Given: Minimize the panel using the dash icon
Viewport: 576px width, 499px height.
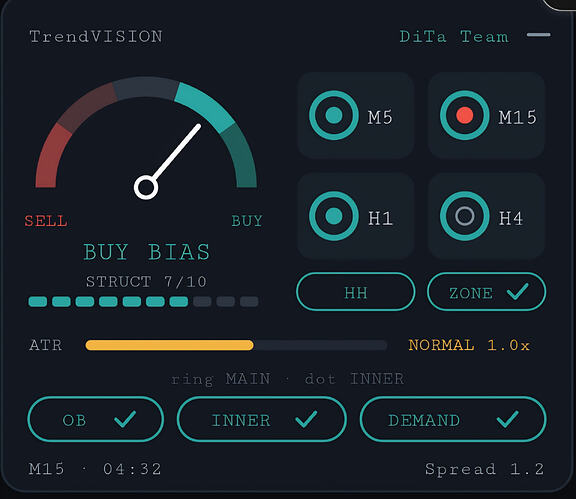Looking at the screenshot, I should tap(538, 35).
